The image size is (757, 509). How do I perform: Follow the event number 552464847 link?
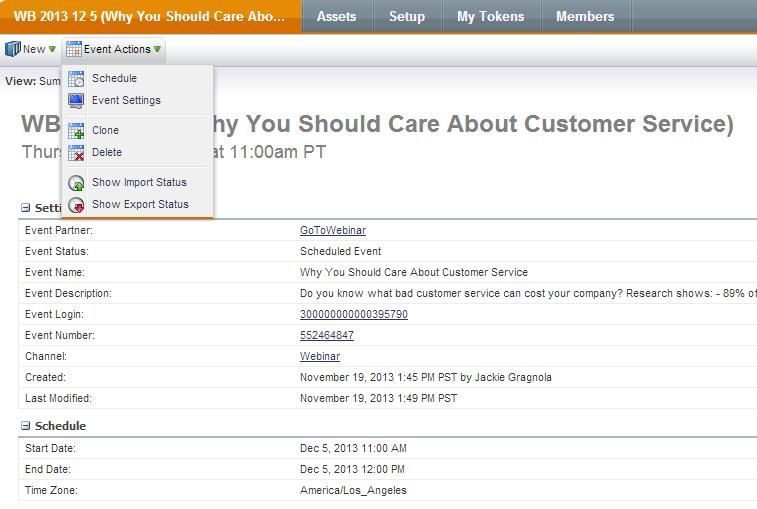point(327,335)
